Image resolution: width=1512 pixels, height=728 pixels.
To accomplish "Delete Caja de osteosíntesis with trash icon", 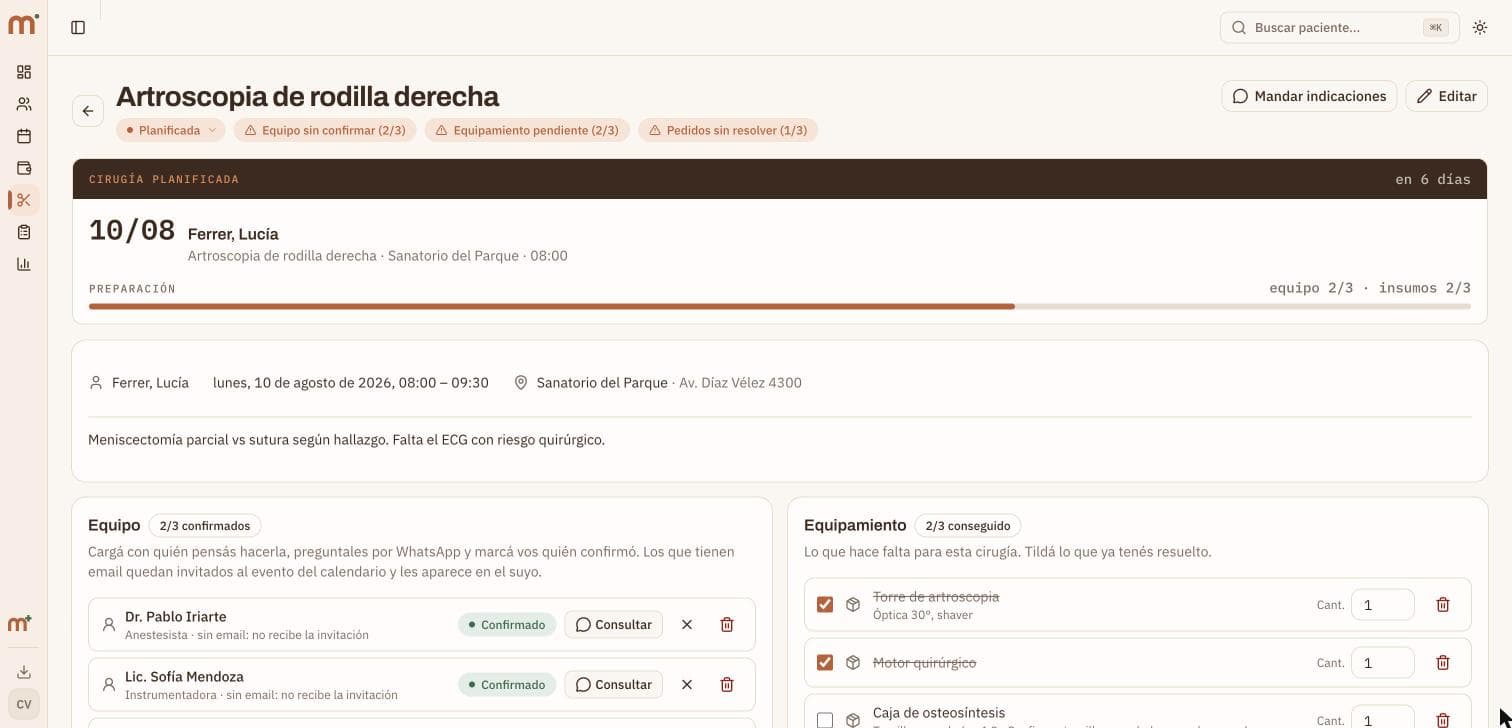I will click(1443, 720).
